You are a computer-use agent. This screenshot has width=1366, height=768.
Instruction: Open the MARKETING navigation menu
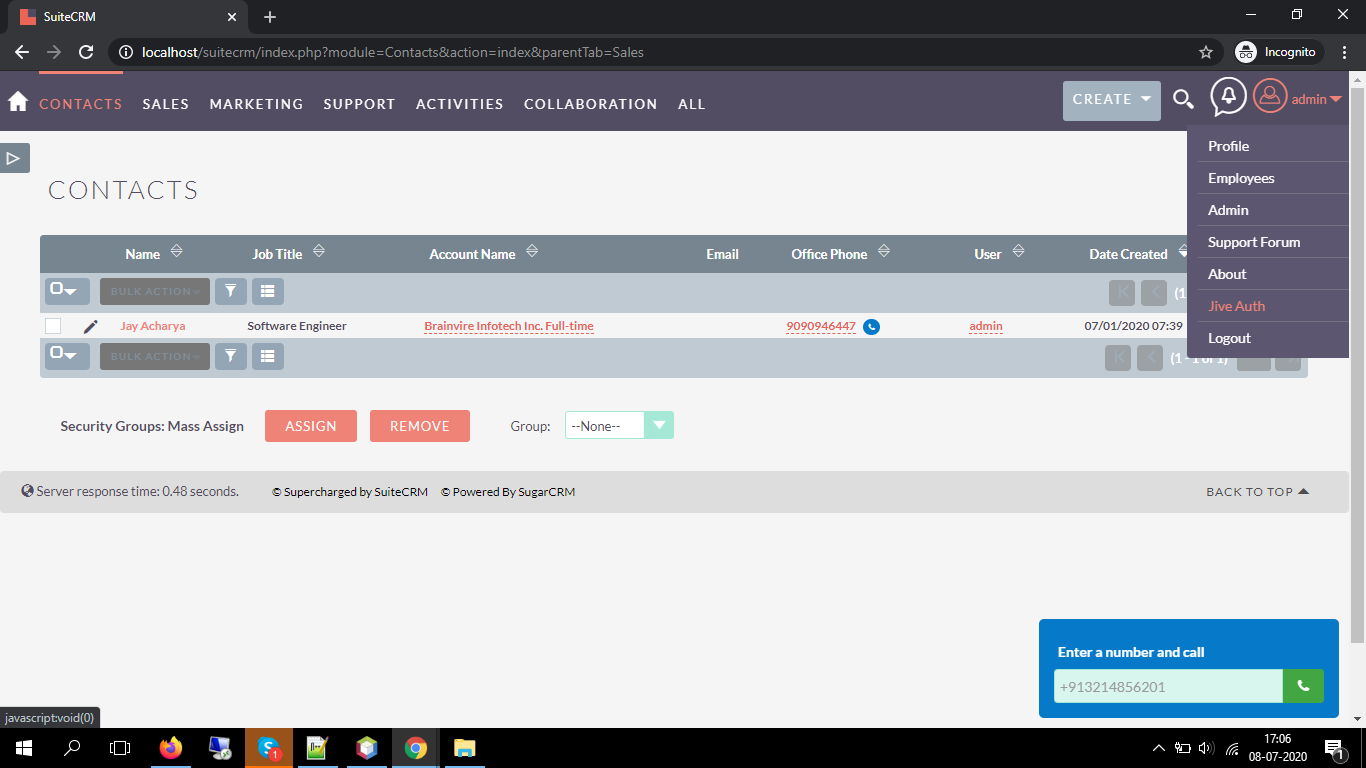pos(256,104)
